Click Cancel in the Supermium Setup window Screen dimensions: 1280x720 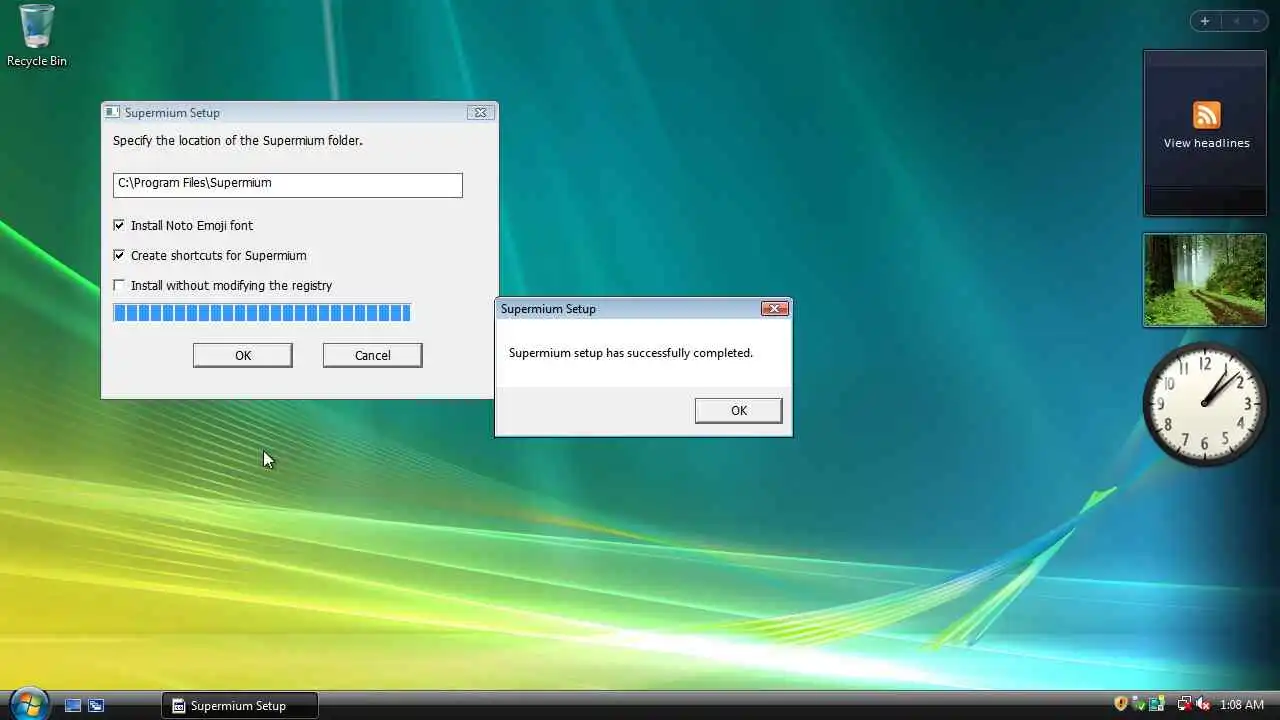(x=373, y=355)
